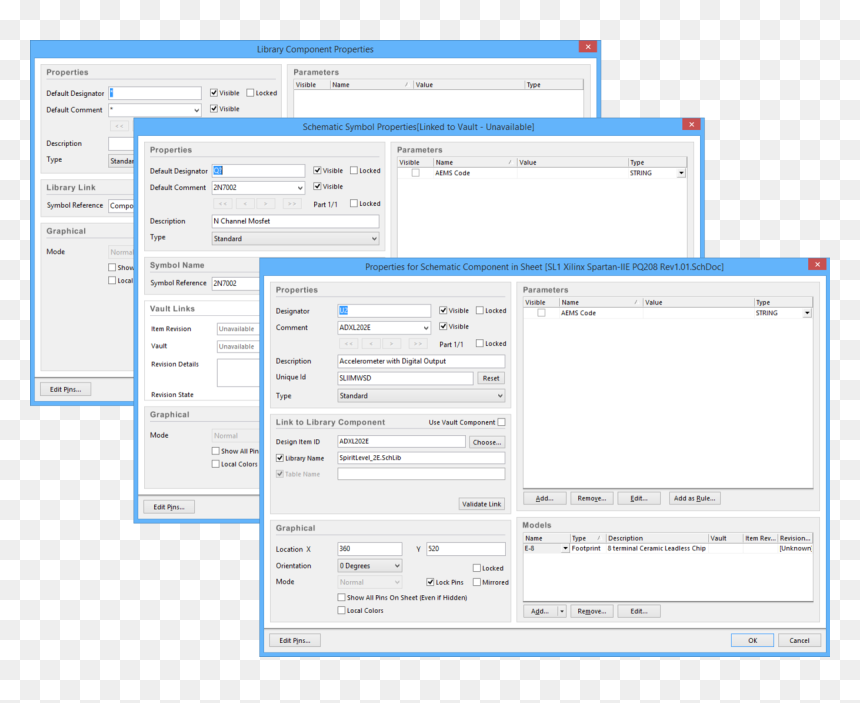The width and height of the screenshot is (860, 703).
Task: Click Choose next to Design Item ID
Action: click(x=486, y=442)
